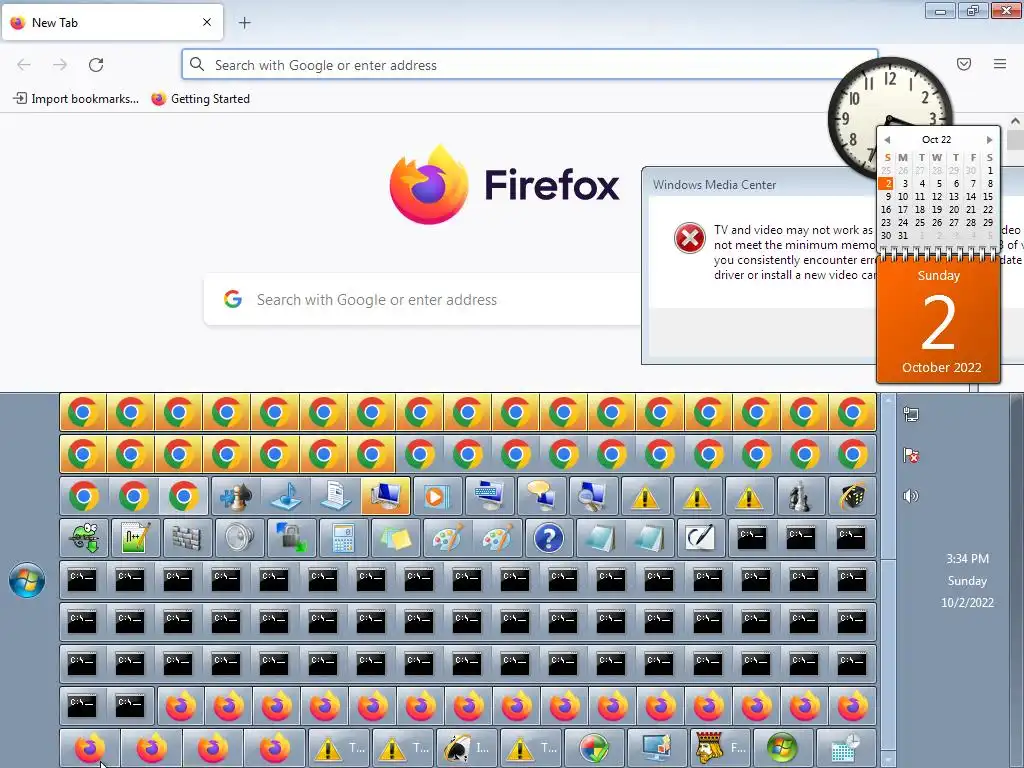Open the volume tray icon
Image resolution: width=1024 pixels, height=768 pixels.
click(911, 496)
